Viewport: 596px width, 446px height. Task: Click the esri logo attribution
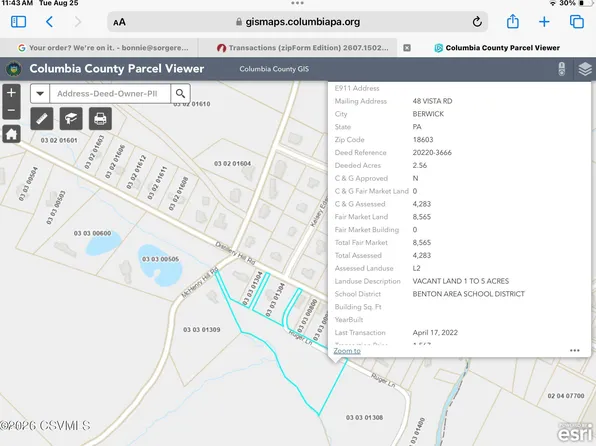[x=575, y=432]
